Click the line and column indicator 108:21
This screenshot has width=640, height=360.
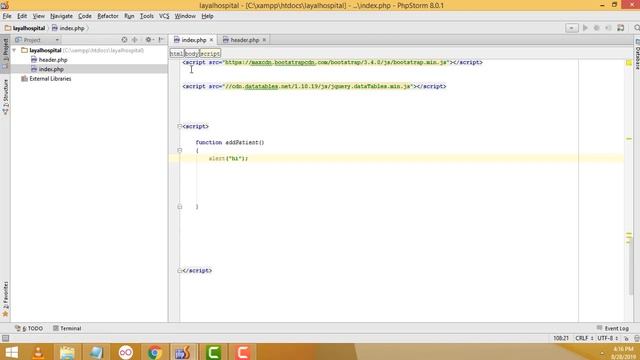coord(561,338)
